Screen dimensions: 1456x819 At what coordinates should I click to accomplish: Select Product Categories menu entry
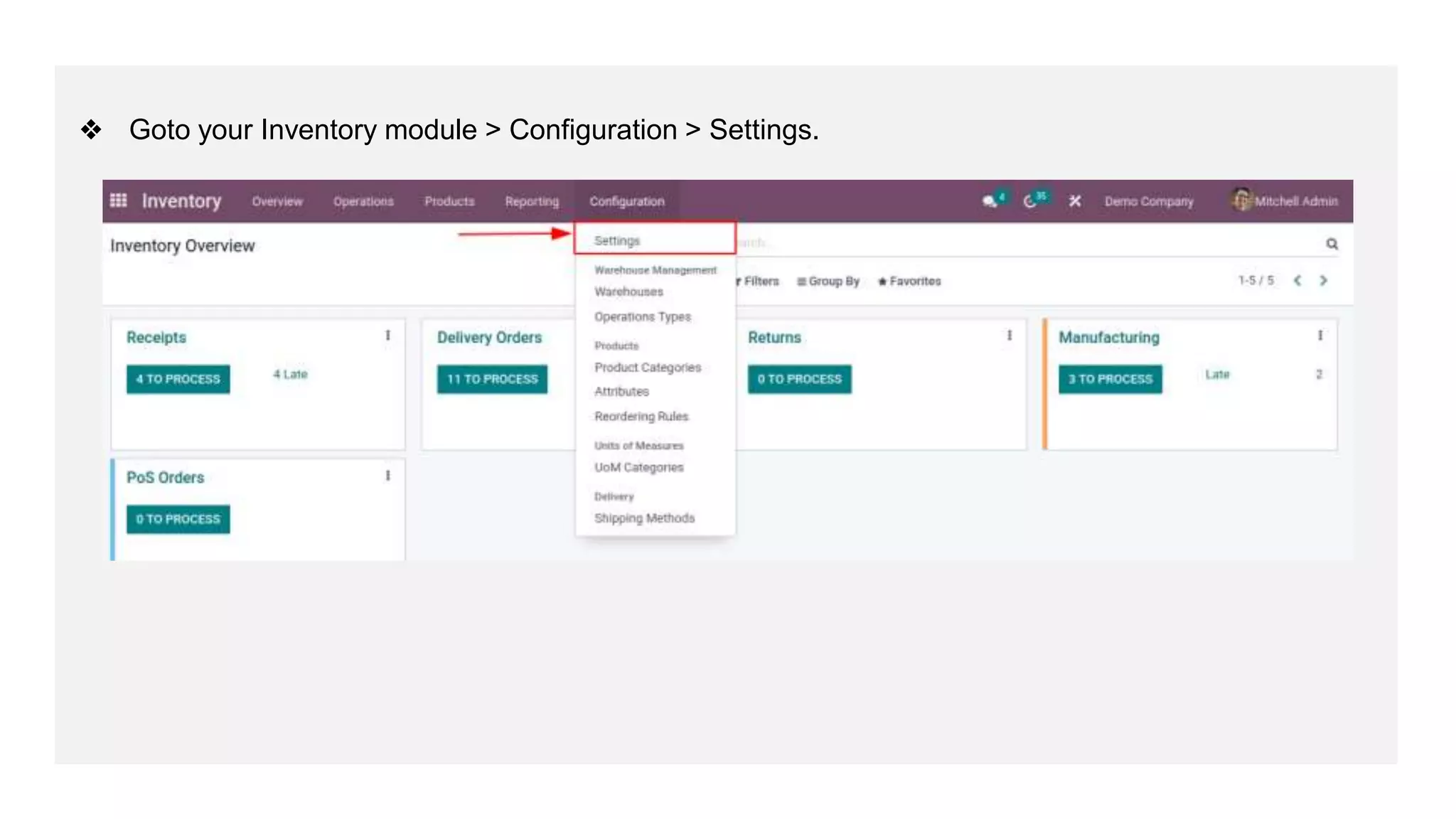[x=648, y=368]
